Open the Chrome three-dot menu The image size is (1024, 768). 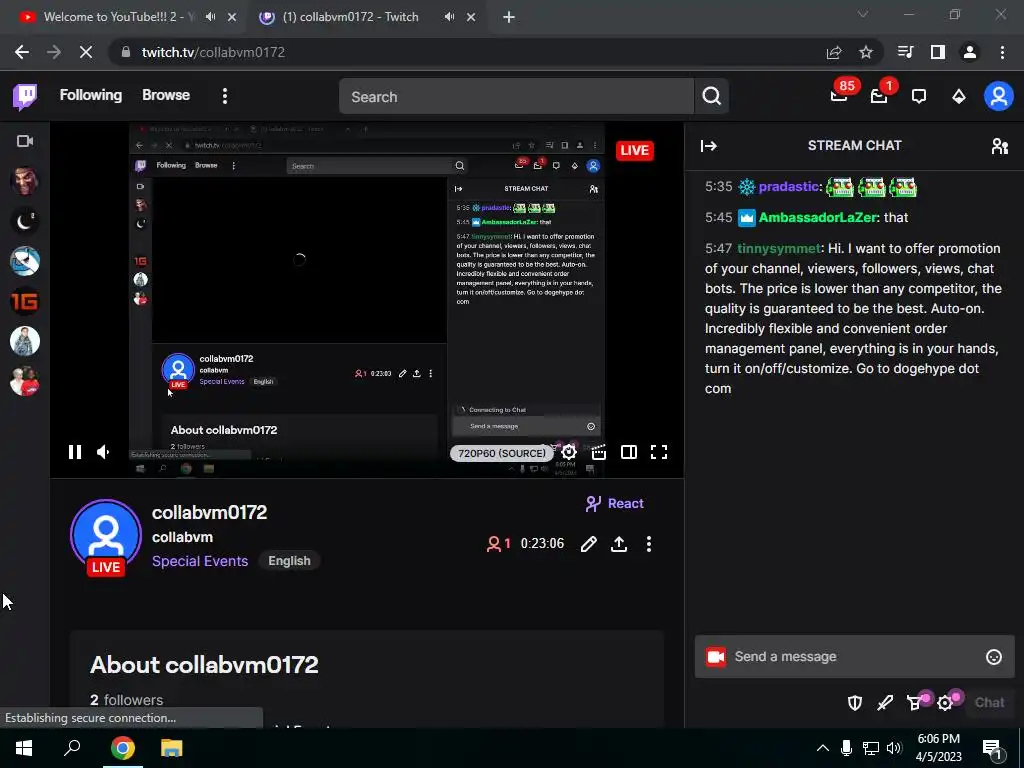[1002, 52]
